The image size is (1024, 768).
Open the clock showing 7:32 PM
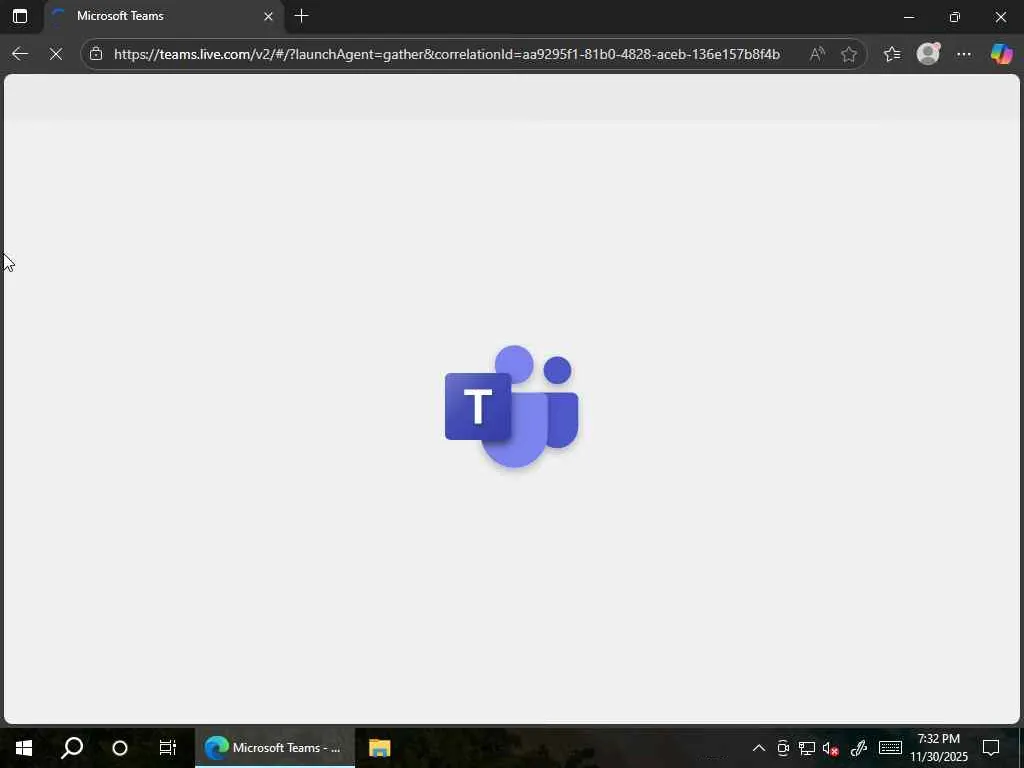click(939, 748)
